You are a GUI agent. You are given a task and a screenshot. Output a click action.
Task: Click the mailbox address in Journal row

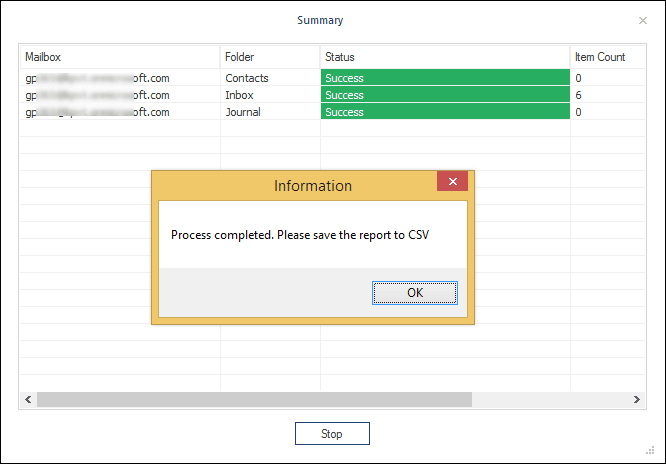(97, 112)
